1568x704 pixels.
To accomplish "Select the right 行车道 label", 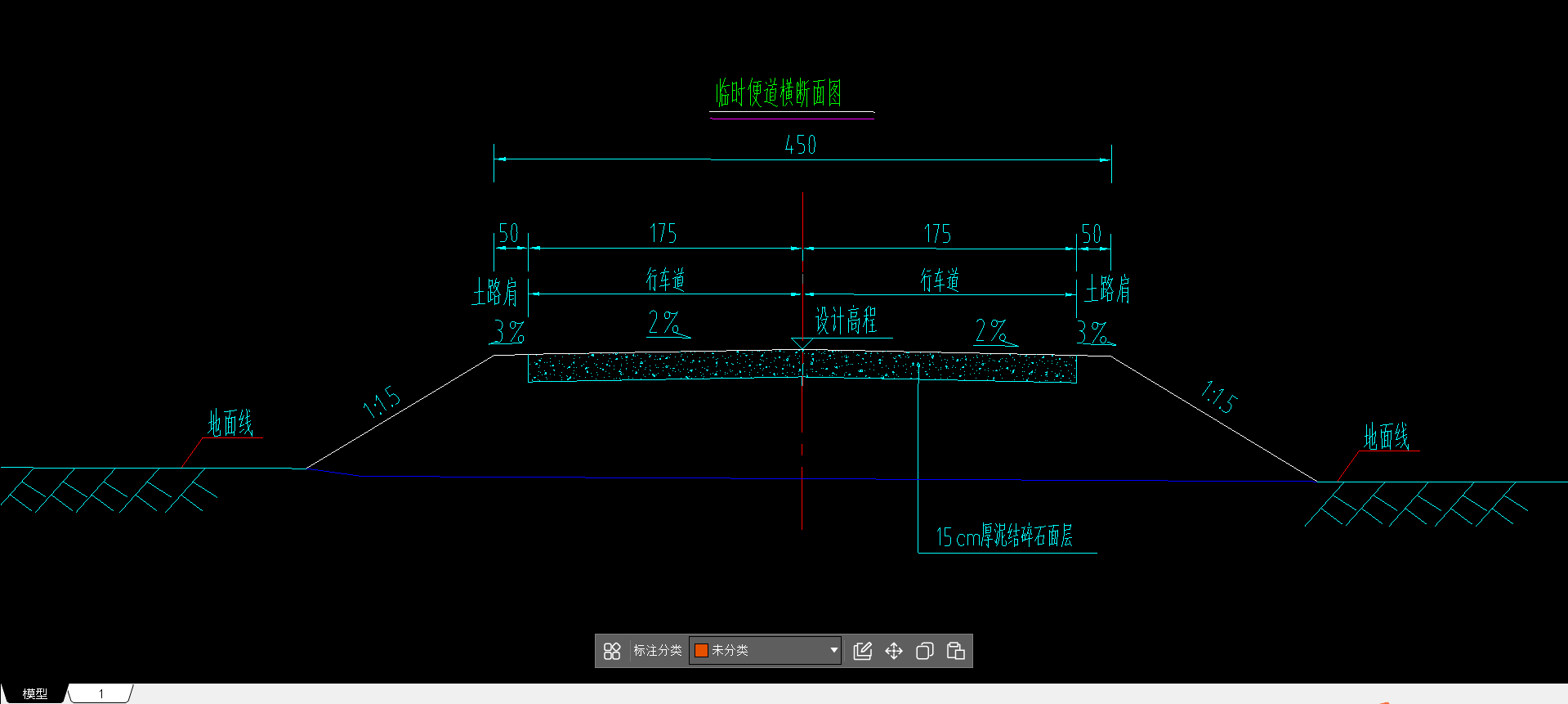I will (940, 280).
